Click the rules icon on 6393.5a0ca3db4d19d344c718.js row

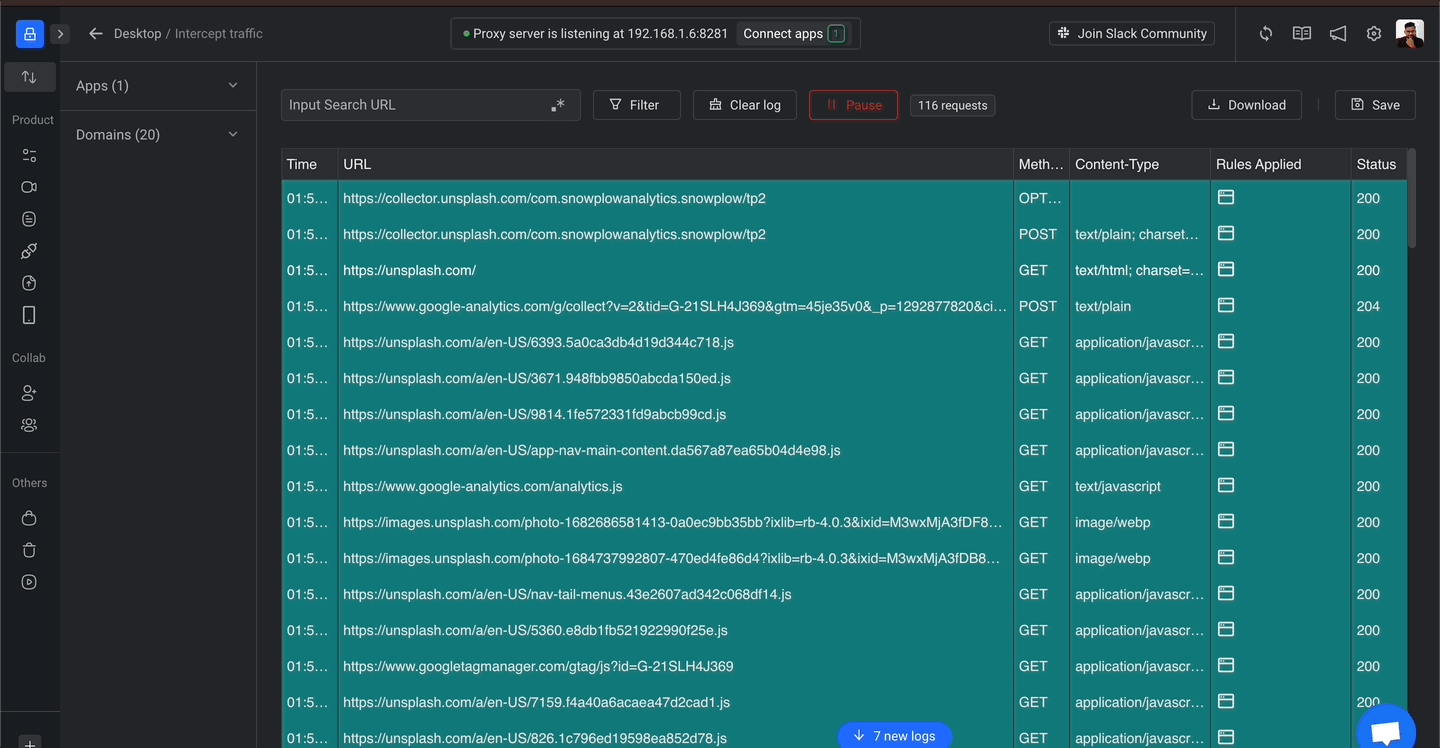(1225, 341)
